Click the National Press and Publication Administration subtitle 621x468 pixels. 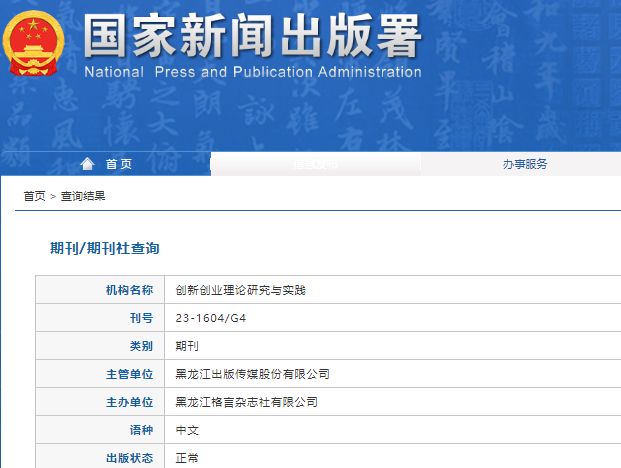pos(252,72)
